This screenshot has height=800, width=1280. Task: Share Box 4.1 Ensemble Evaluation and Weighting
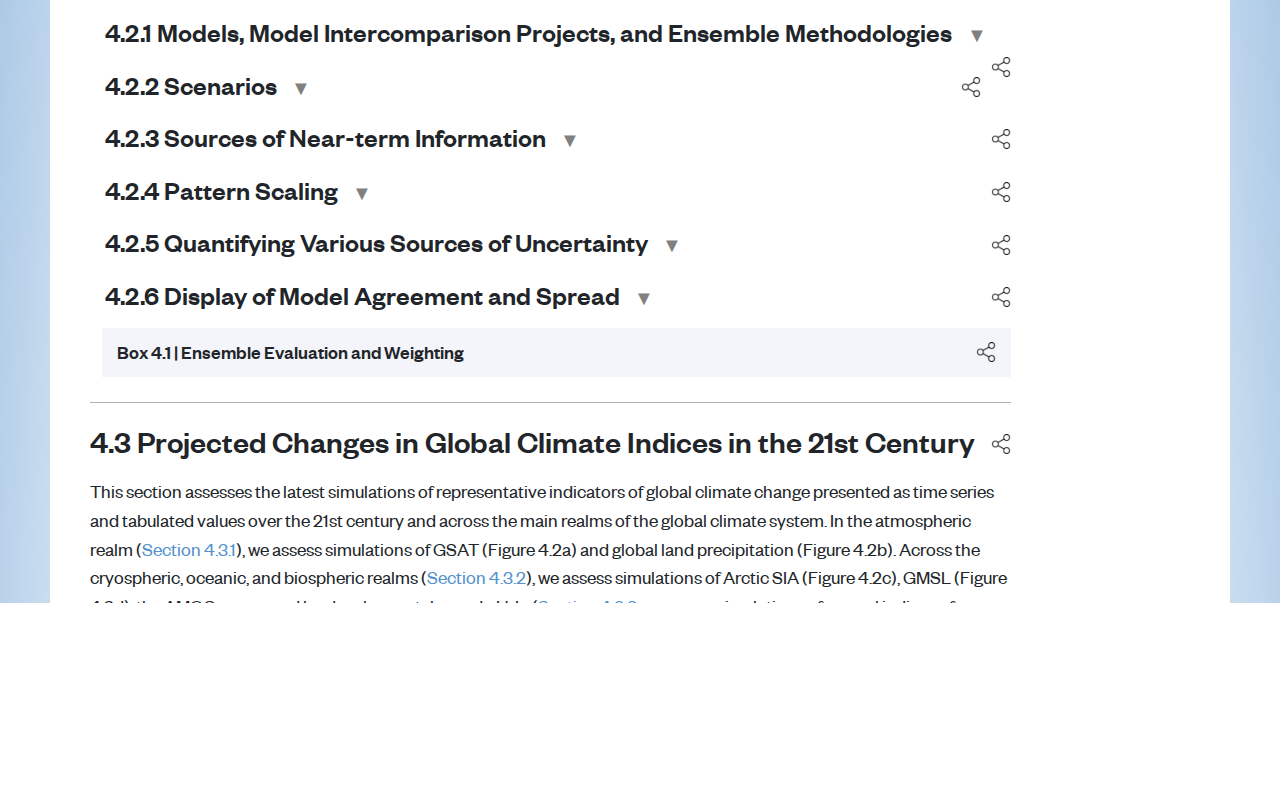[986, 352]
